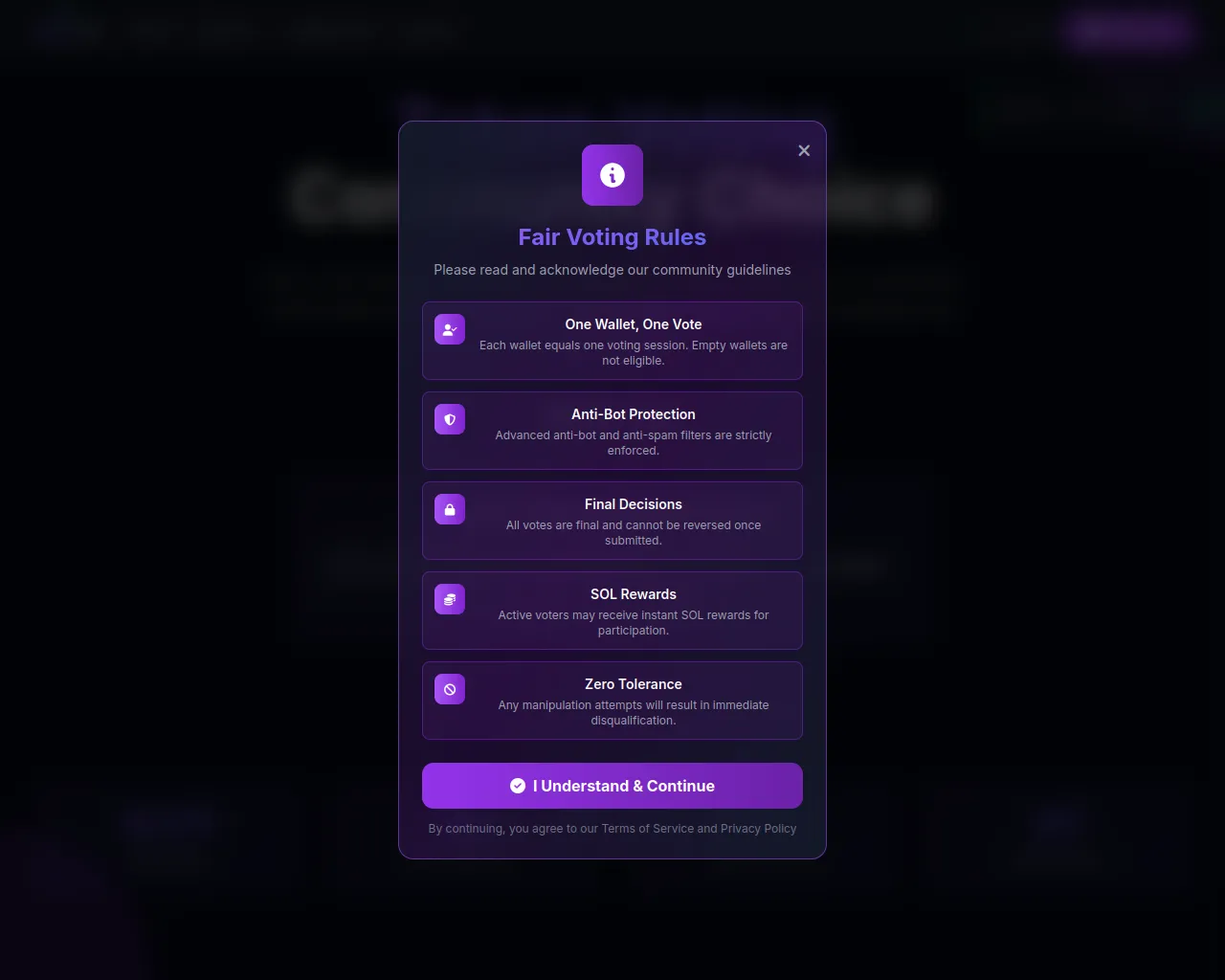Select the Anti-Bot Protection rule title
This screenshot has width=1225, height=980.
(x=634, y=414)
